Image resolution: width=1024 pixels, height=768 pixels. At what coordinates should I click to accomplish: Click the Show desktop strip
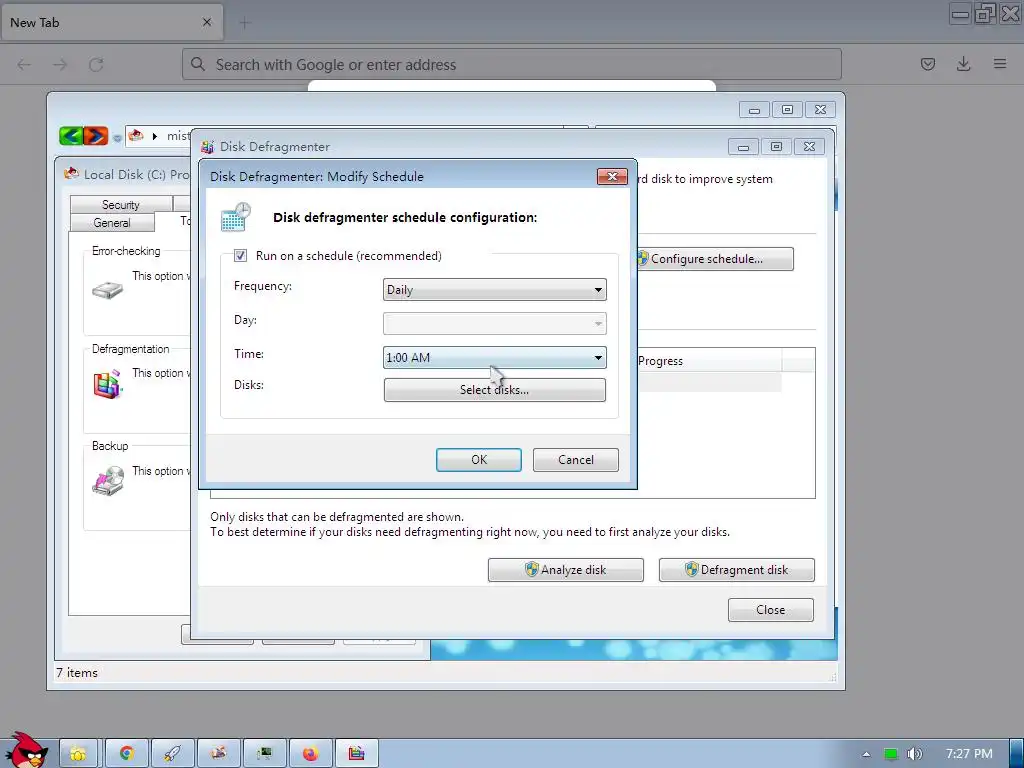tap(1017, 754)
